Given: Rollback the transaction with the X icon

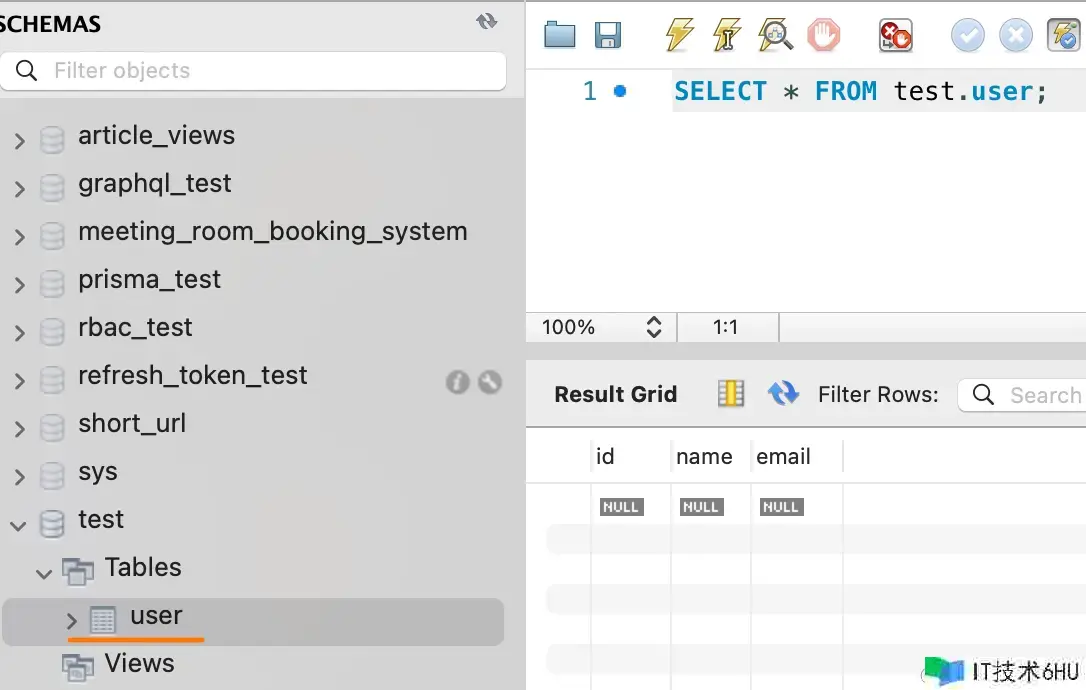Looking at the screenshot, I should (x=1015, y=36).
